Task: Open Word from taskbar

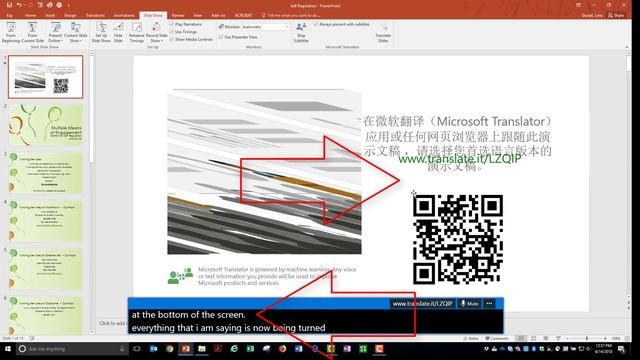Action: pyautogui.click(x=298, y=349)
